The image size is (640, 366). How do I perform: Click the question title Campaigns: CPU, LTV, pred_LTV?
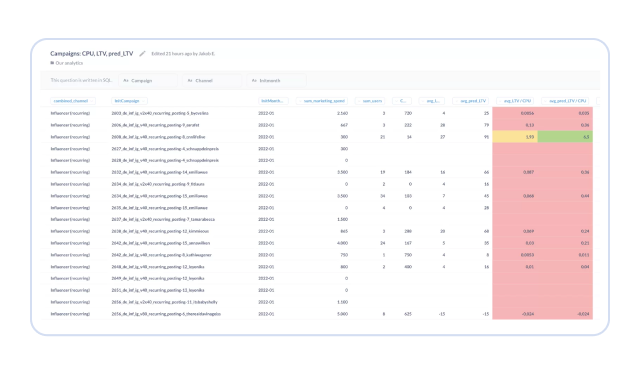coord(92,53)
